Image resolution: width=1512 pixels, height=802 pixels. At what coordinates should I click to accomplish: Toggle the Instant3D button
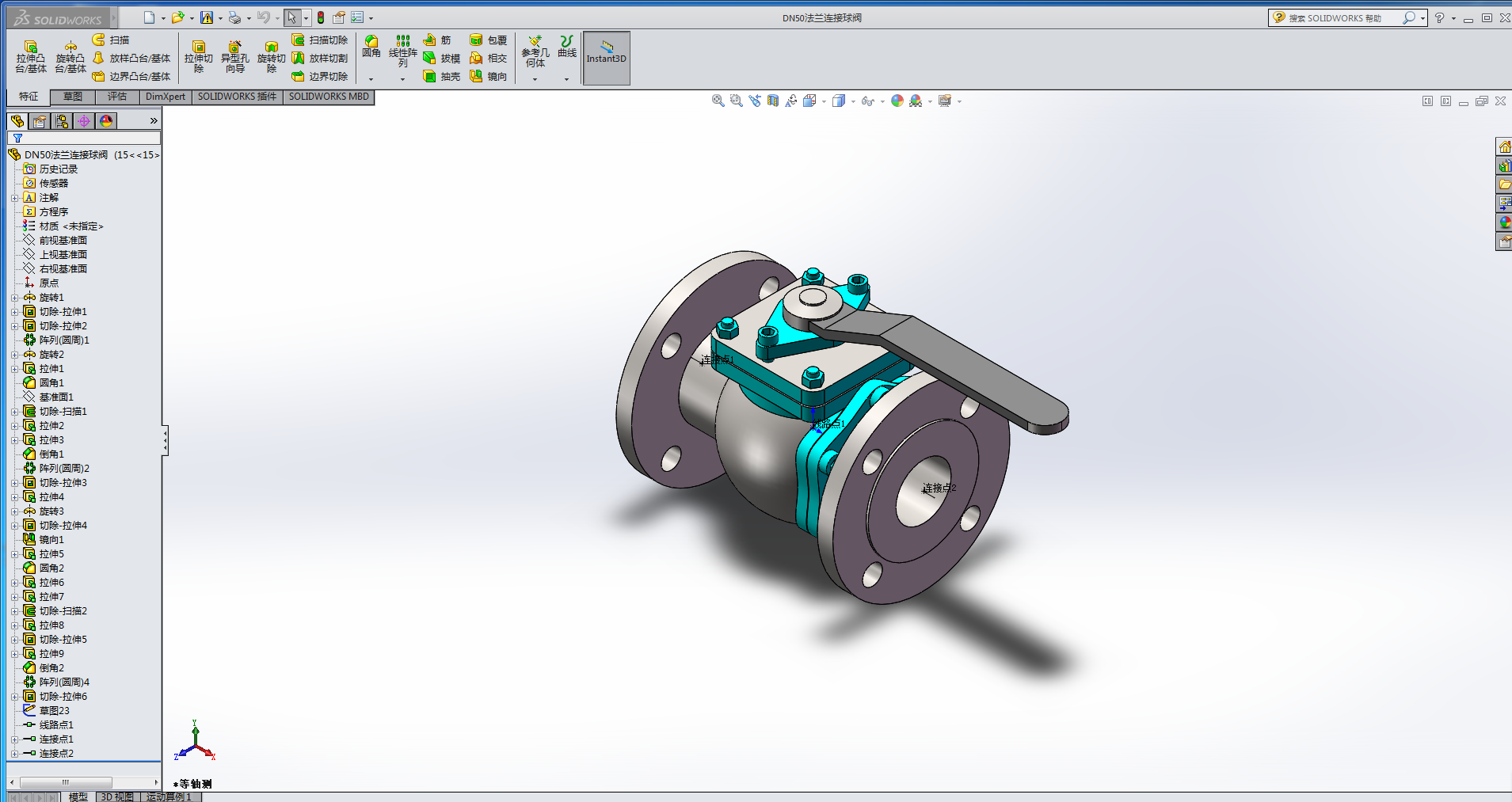point(606,58)
